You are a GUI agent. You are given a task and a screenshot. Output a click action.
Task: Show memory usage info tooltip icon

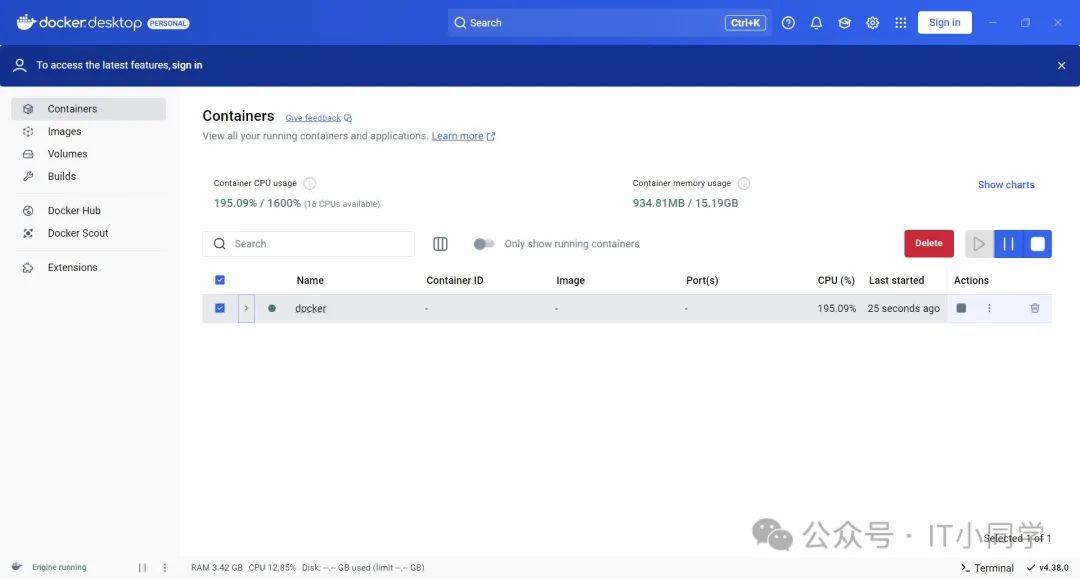(x=744, y=183)
